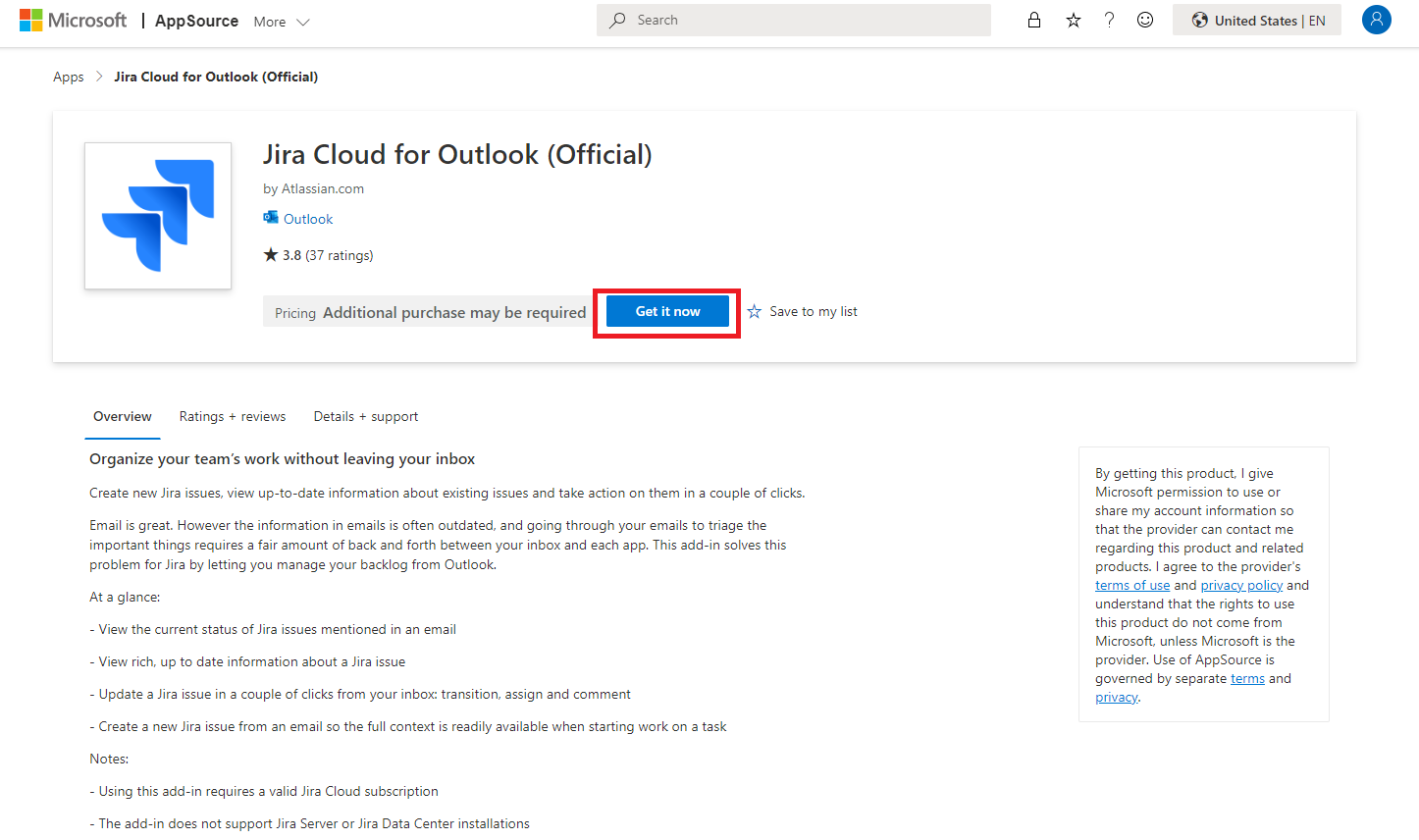This screenshot has width=1419, height=840.
Task: Click the user account avatar icon
Action: coord(1377,20)
